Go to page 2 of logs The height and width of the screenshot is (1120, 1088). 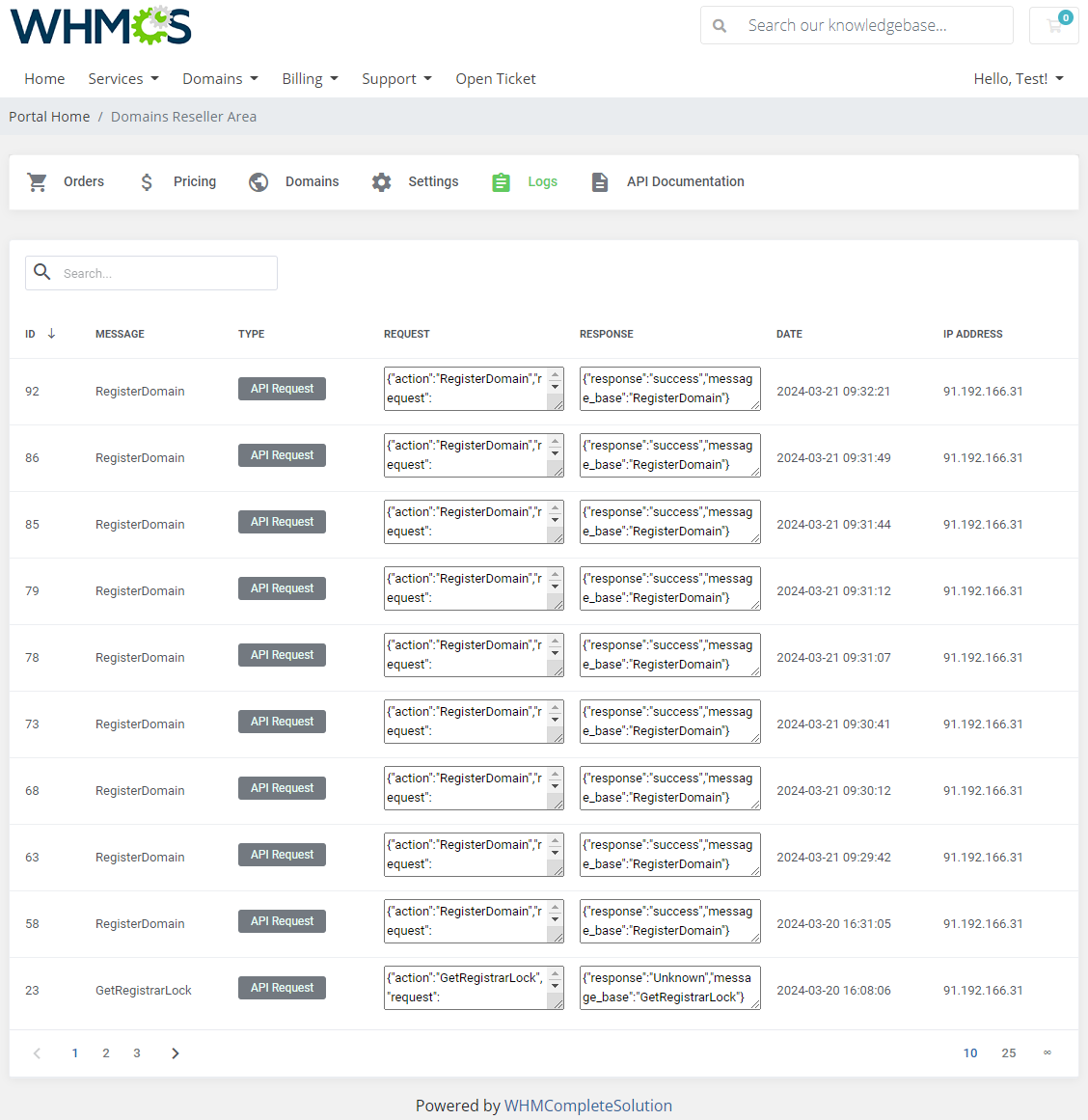click(106, 1052)
